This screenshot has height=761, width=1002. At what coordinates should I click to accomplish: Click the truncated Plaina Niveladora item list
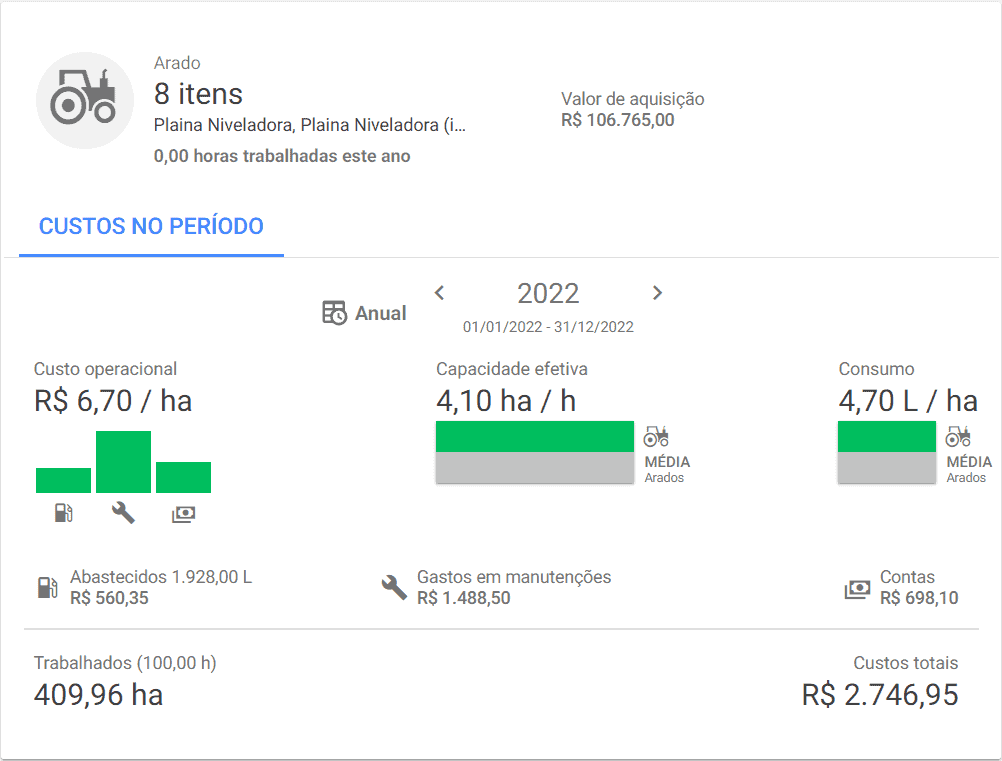pos(310,125)
